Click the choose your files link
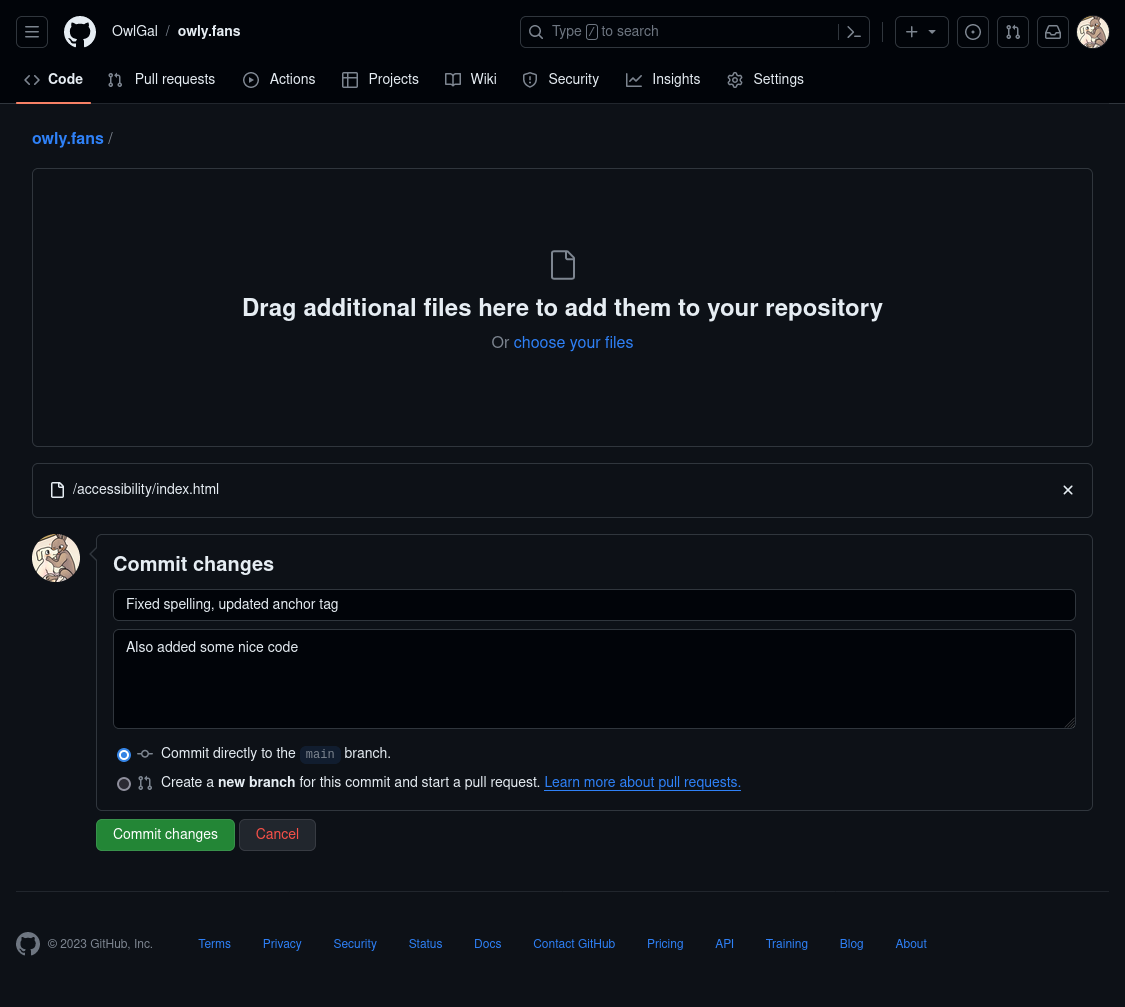Image resolution: width=1125 pixels, height=1007 pixels. coord(573,343)
